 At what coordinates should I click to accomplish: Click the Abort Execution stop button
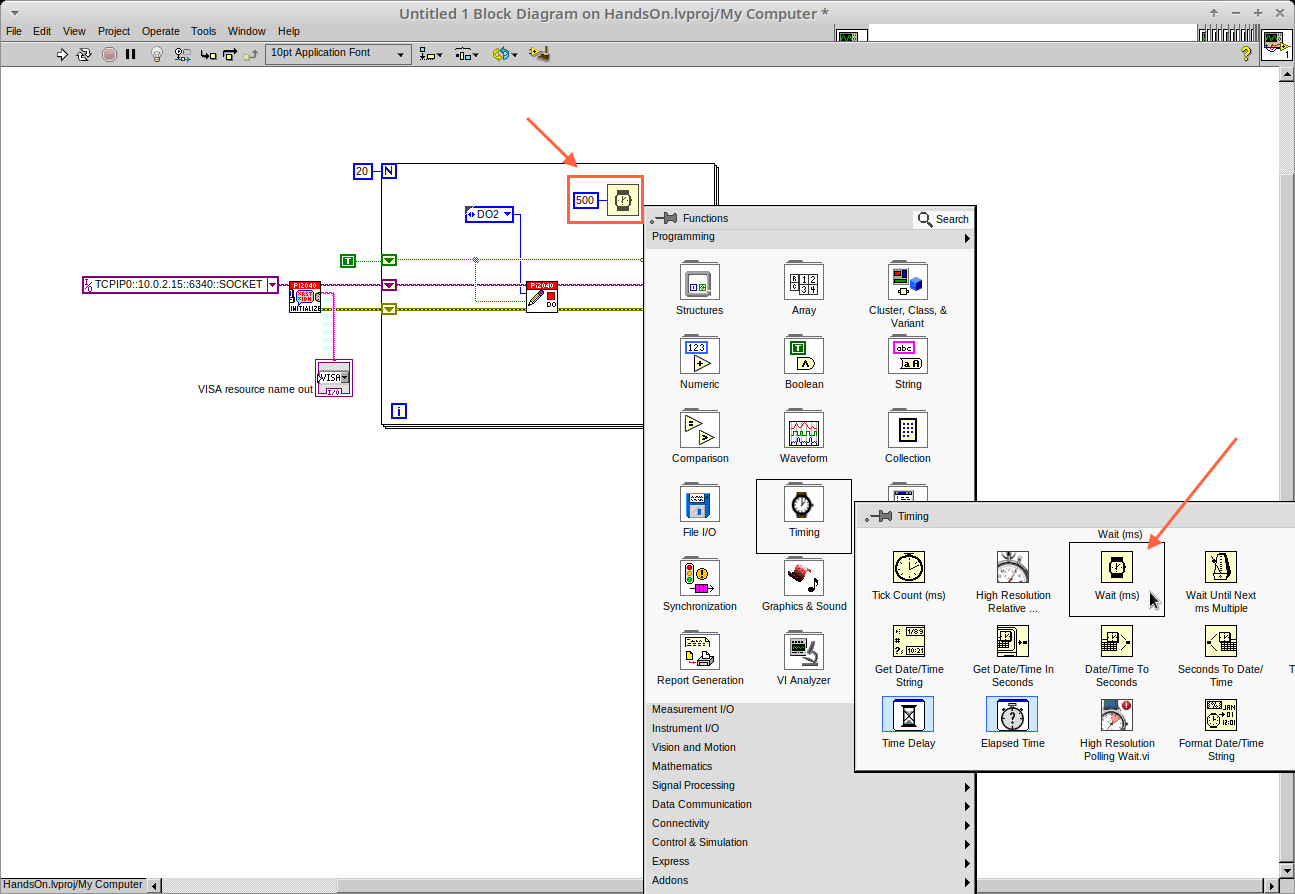[109, 54]
